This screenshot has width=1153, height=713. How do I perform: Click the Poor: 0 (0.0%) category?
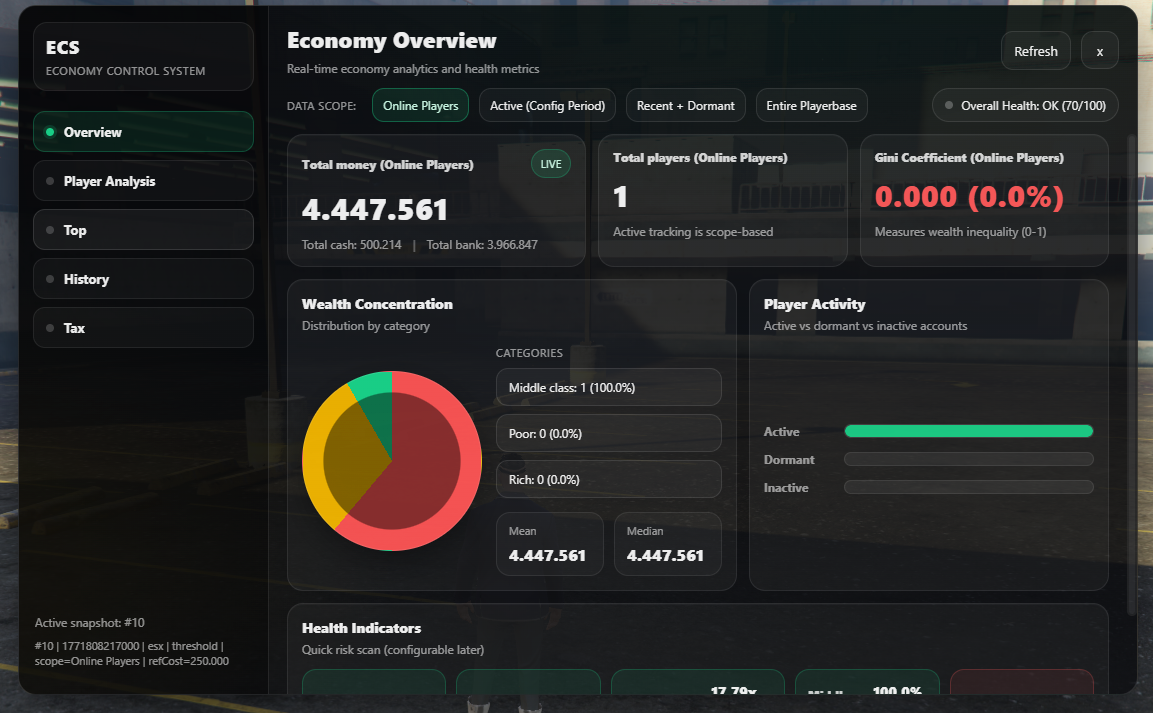[x=609, y=433]
